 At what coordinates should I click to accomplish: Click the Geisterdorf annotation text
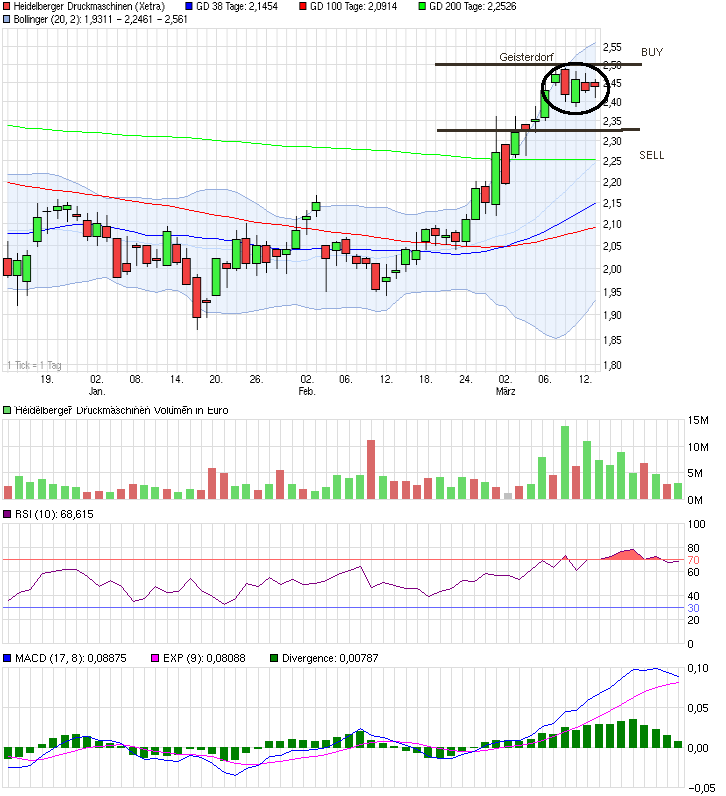[x=526, y=57]
